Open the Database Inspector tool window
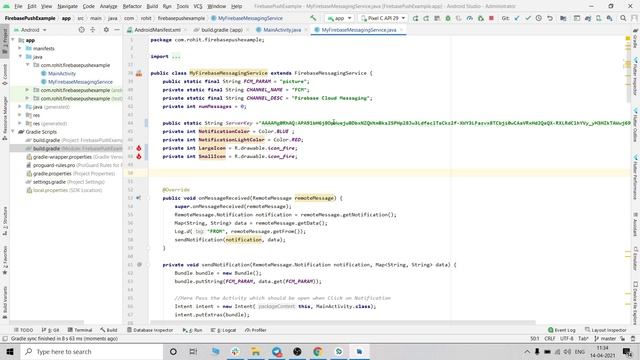This screenshot has width=640, height=360. [150, 330]
